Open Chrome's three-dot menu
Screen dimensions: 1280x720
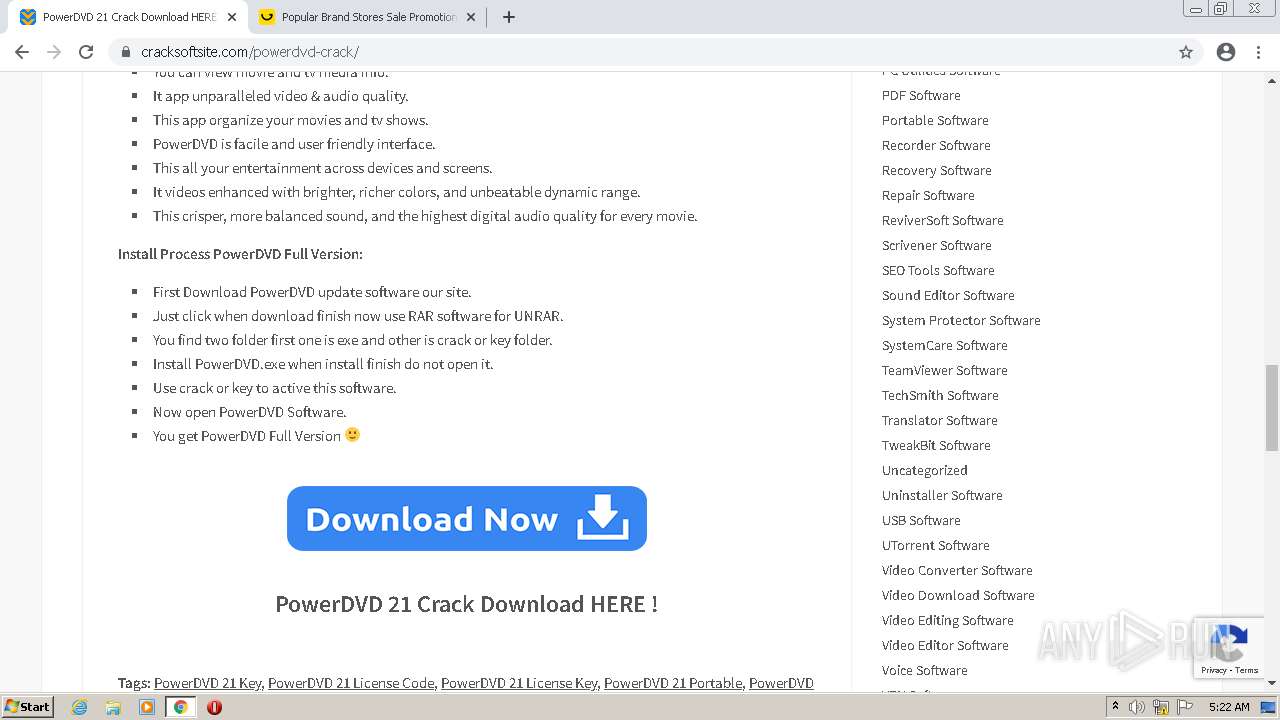(x=1258, y=52)
